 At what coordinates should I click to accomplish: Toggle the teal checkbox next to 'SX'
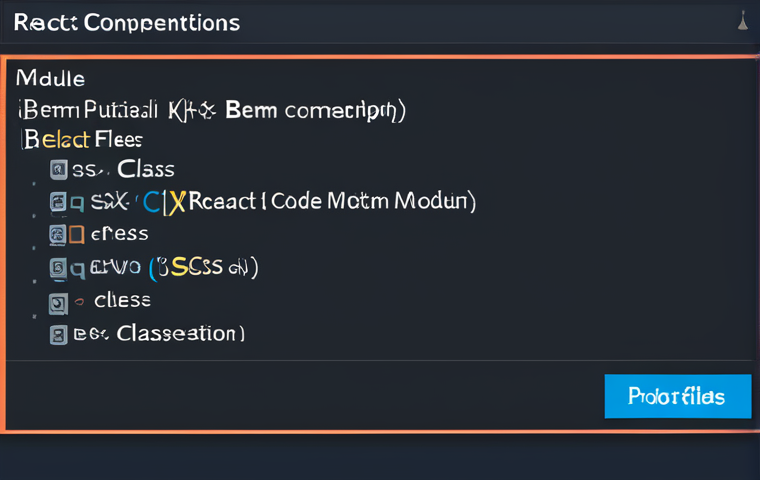(77, 203)
